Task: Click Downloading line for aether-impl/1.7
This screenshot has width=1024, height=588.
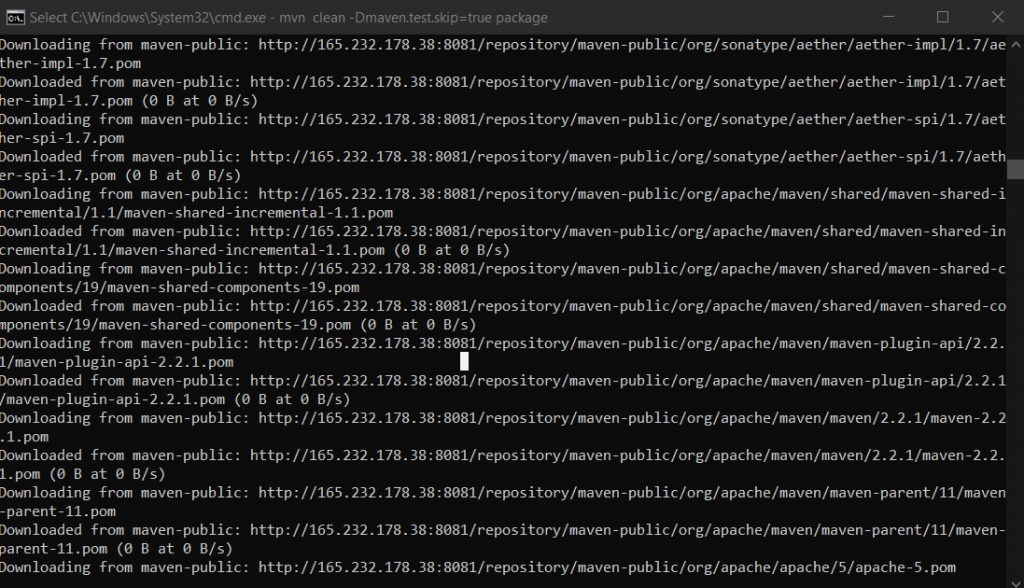Action: (503, 44)
